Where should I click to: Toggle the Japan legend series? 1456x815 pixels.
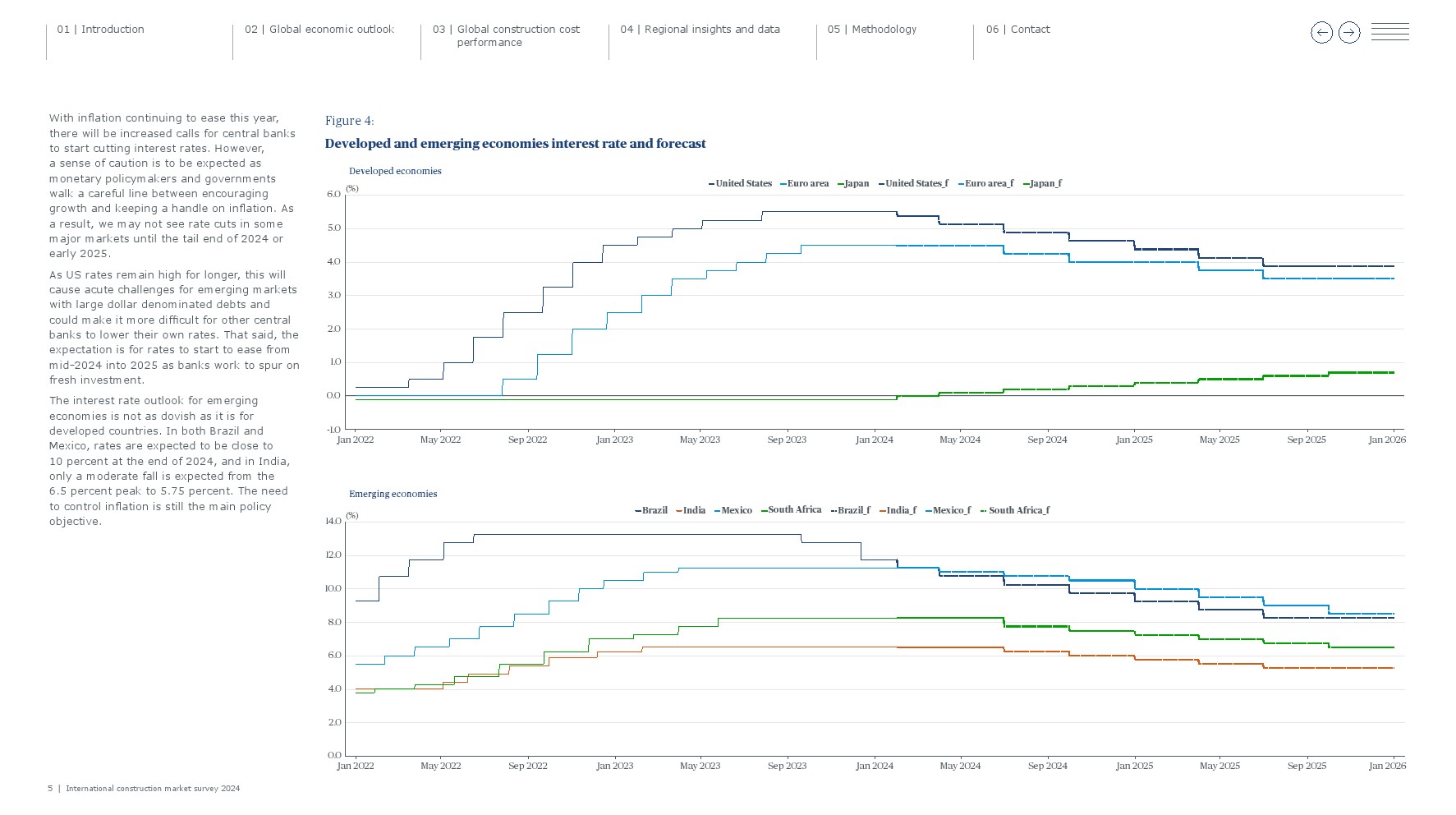click(856, 184)
